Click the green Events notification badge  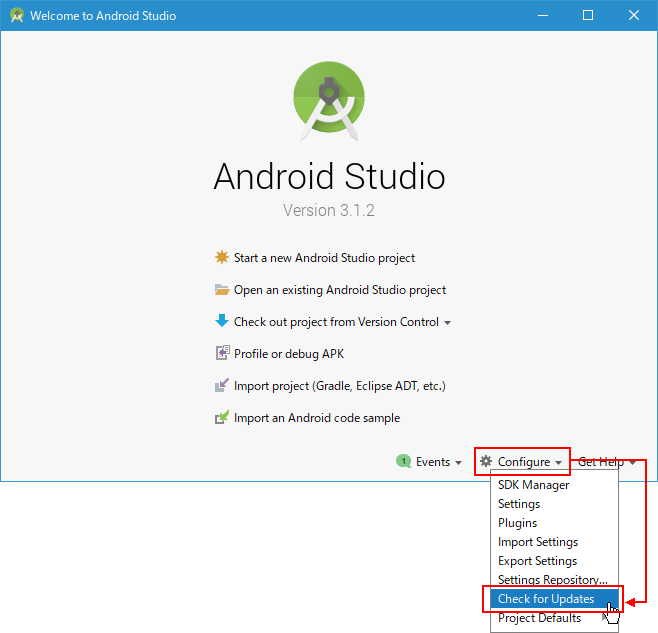403,461
